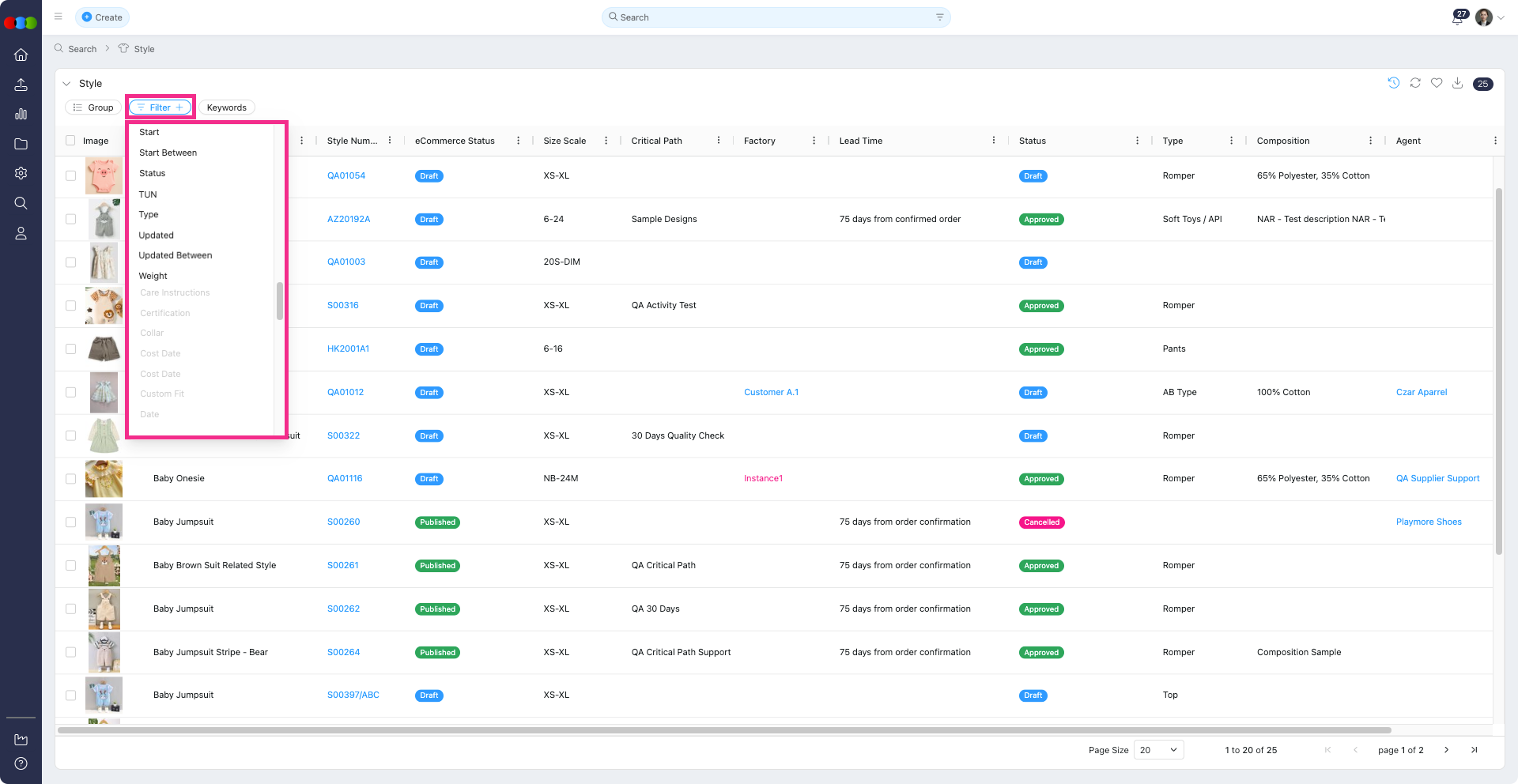Open style S00316 link
The height and width of the screenshot is (784, 1518).
point(342,305)
